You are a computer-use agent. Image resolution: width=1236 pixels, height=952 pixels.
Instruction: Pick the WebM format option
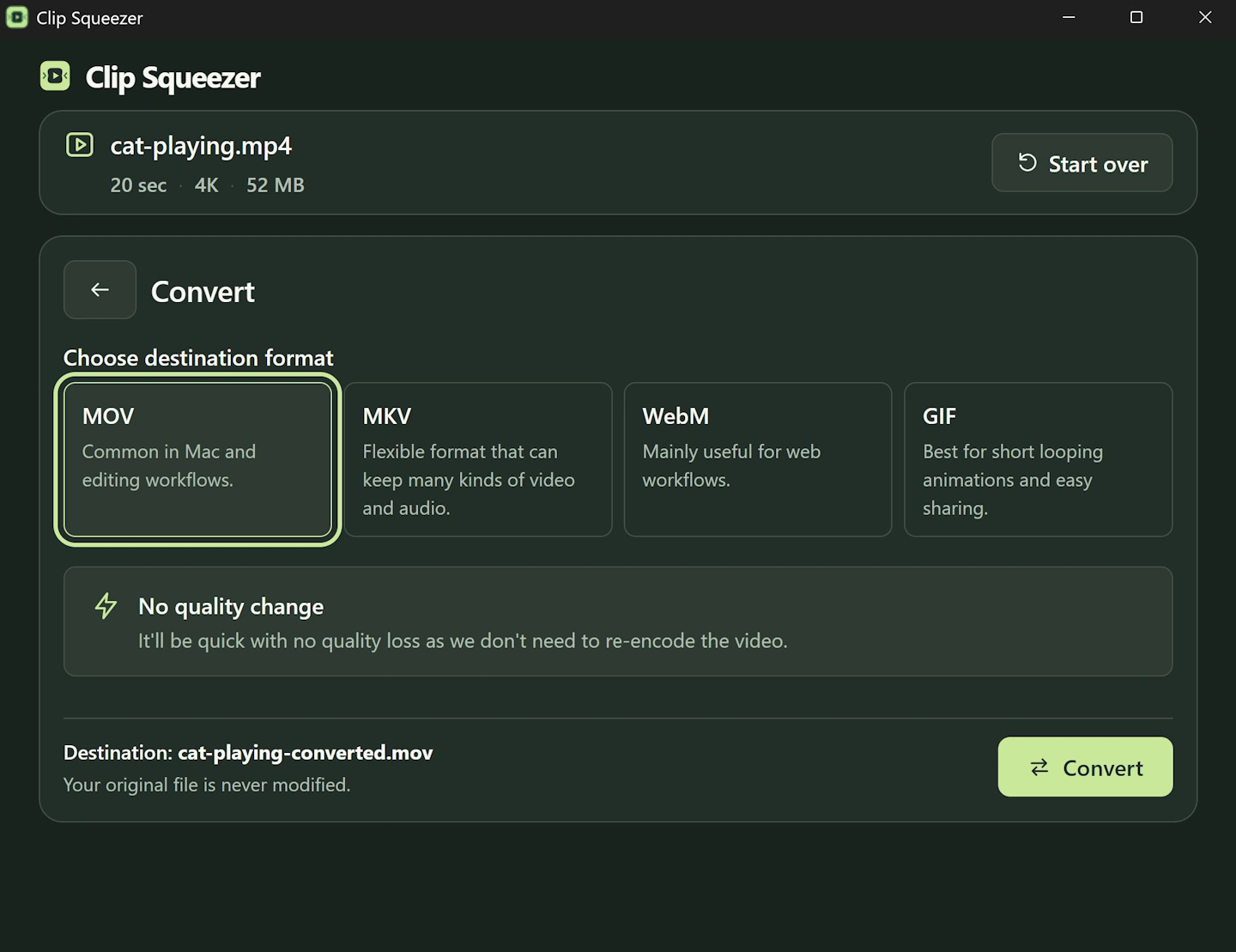[x=758, y=459]
